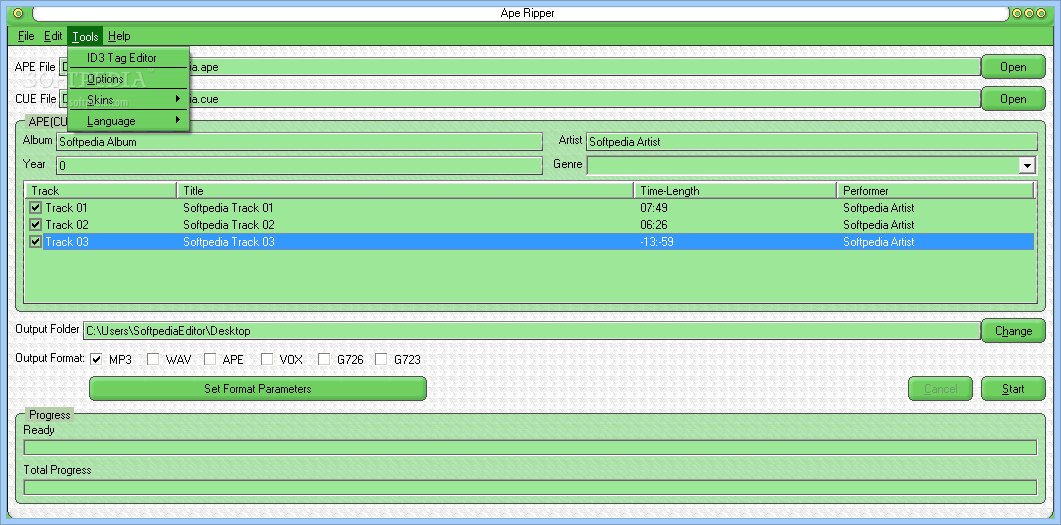The image size is (1061, 525).
Task: Uncheck Track 02 checkbox
Action: point(36,225)
